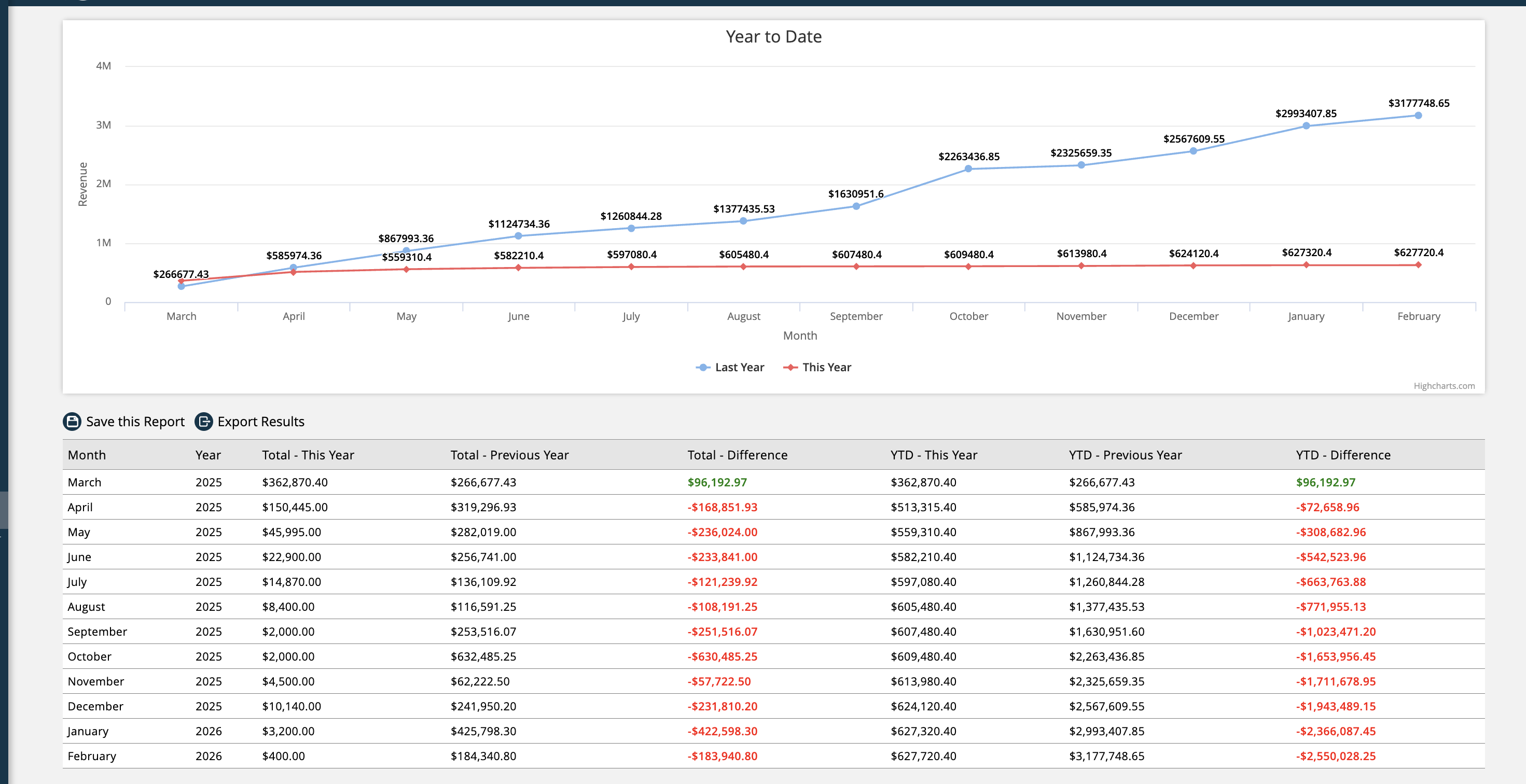Click the -$771,955.13 YTD difference cell
The image size is (1526, 784).
(x=1330, y=606)
